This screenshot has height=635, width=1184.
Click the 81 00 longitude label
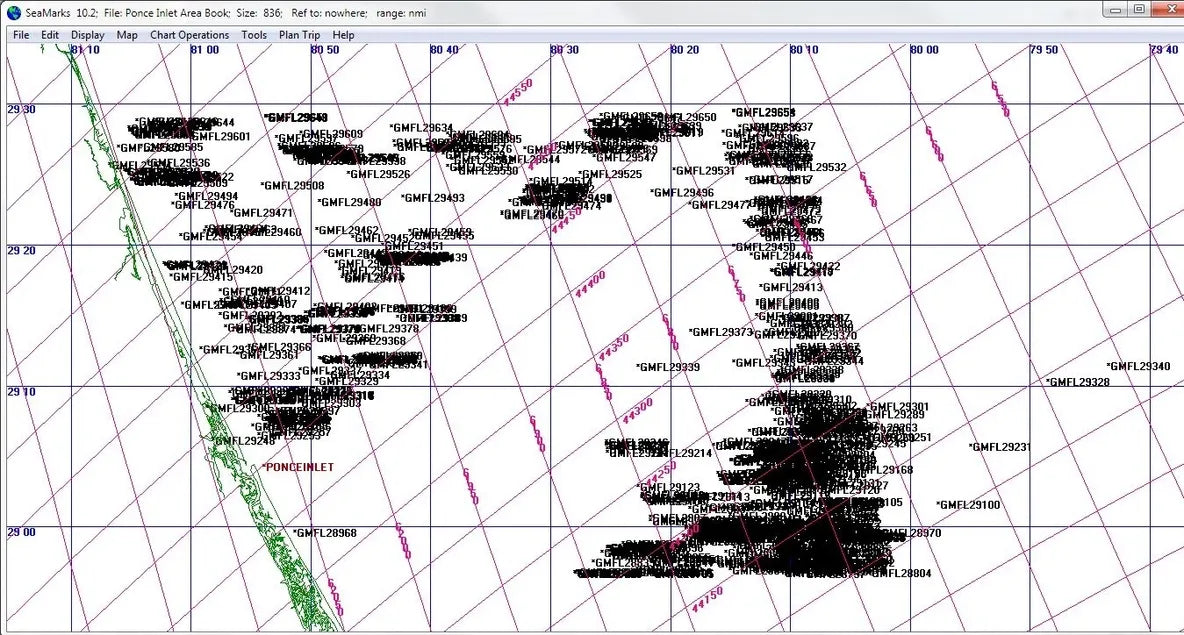coord(205,50)
